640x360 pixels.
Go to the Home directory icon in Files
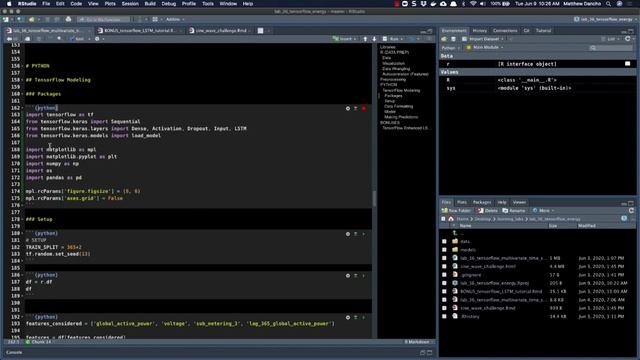click(x=451, y=219)
